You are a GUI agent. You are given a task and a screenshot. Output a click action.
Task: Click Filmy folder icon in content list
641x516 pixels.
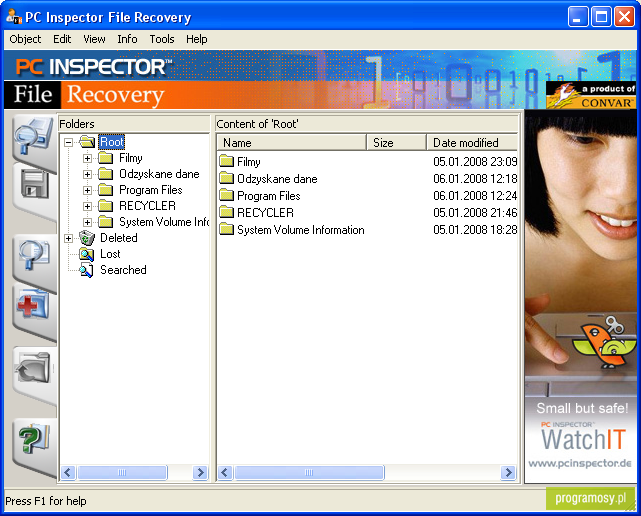(x=226, y=161)
